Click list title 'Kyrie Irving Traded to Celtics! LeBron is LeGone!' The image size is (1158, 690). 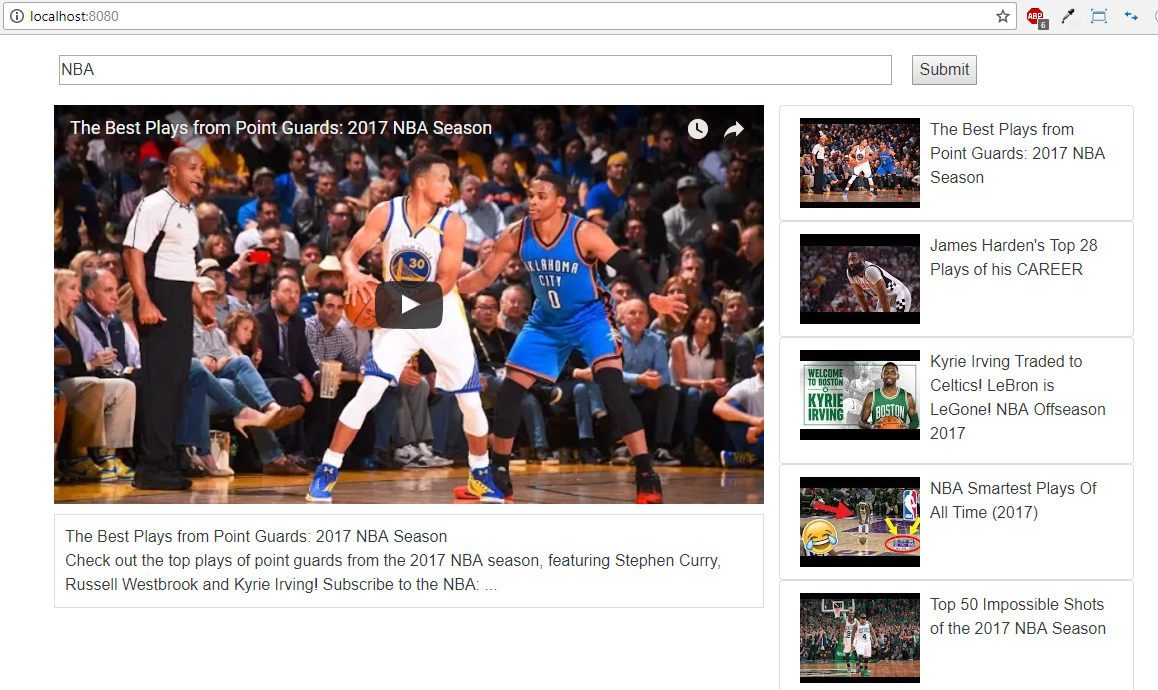tap(1017, 397)
